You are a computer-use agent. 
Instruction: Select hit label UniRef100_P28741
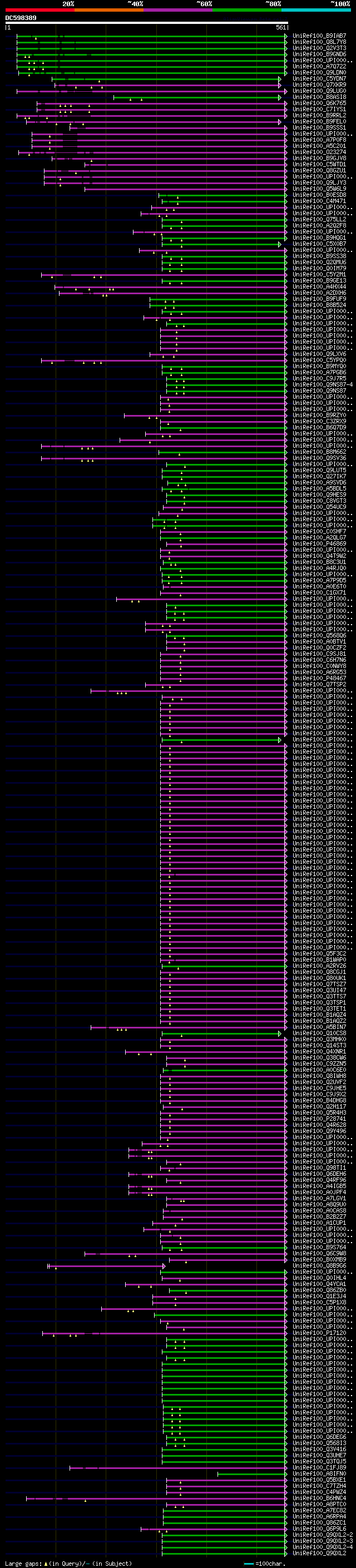[x=319, y=1119]
